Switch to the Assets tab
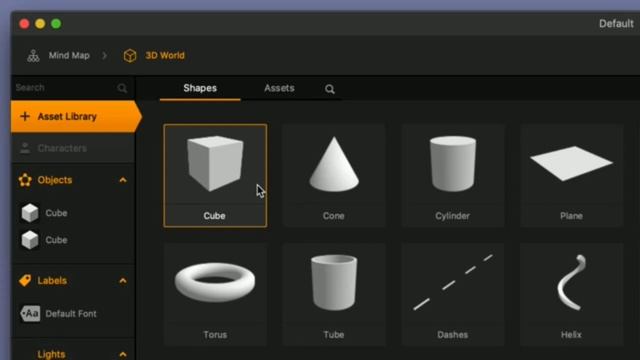640x360 pixels. click(x=279, y=88)
